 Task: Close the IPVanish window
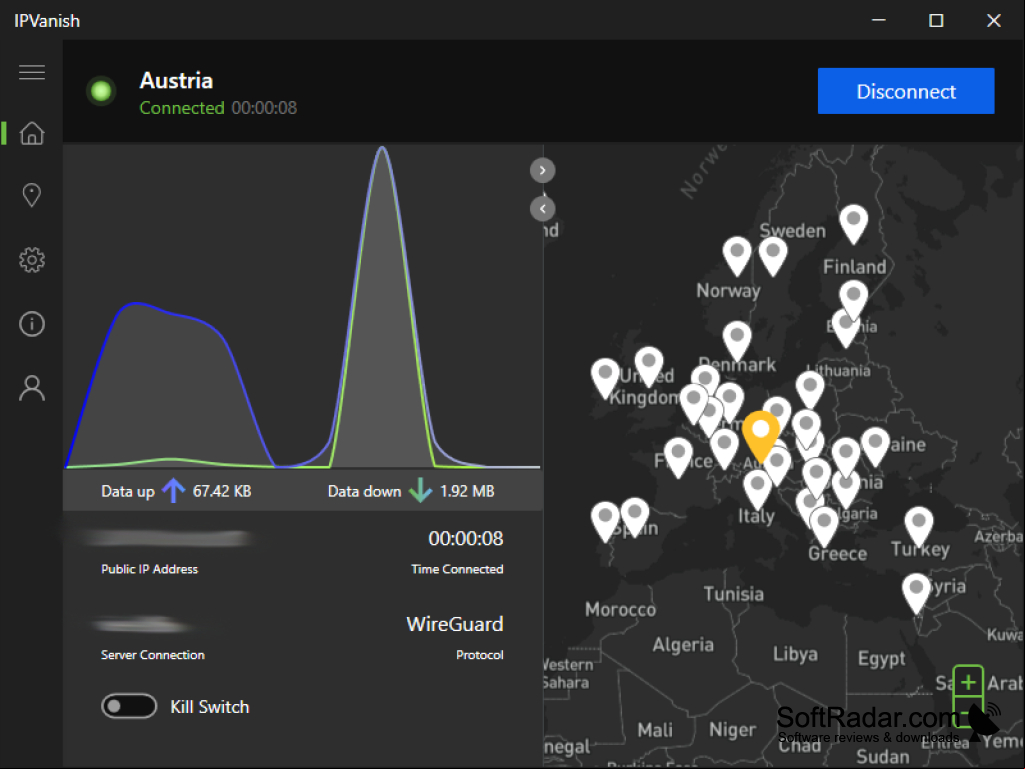[994, 20]
